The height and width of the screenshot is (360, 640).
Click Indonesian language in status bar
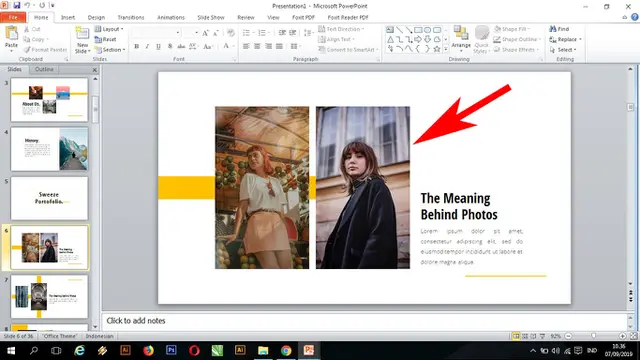click(100, 336)
